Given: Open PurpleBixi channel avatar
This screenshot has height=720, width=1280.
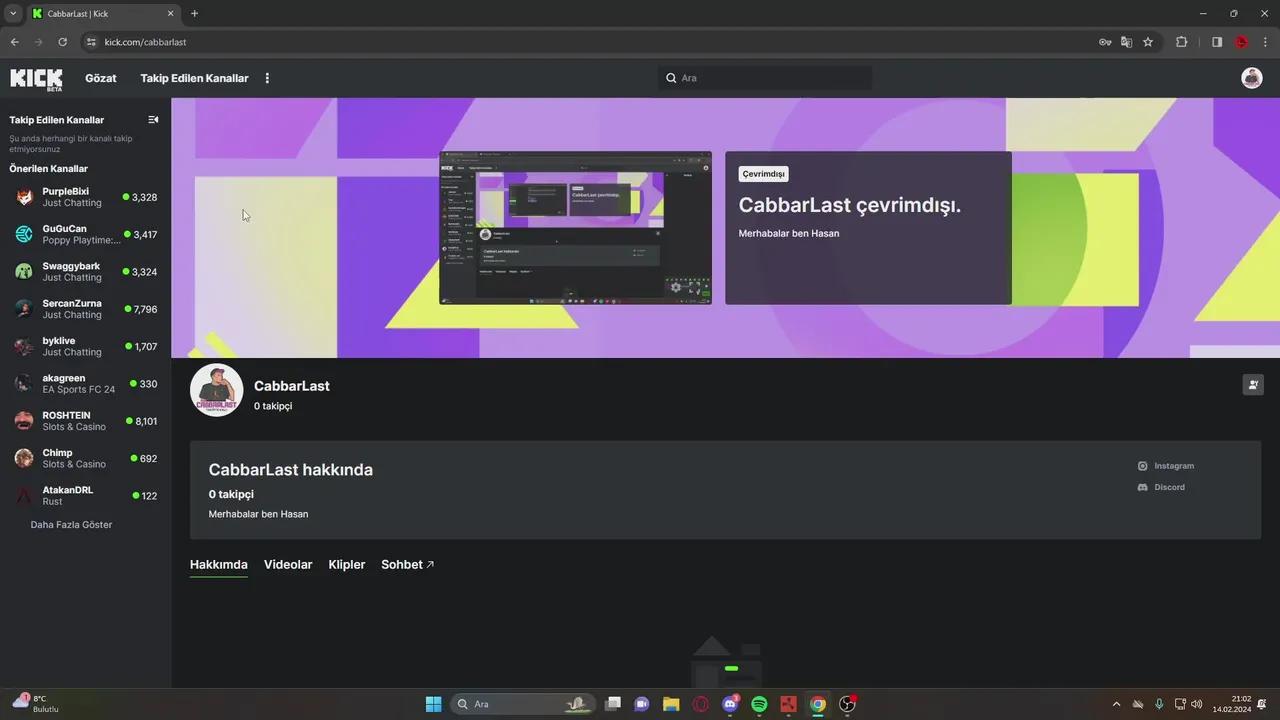Looking at the screenshot, I should [x=24, y=197].
